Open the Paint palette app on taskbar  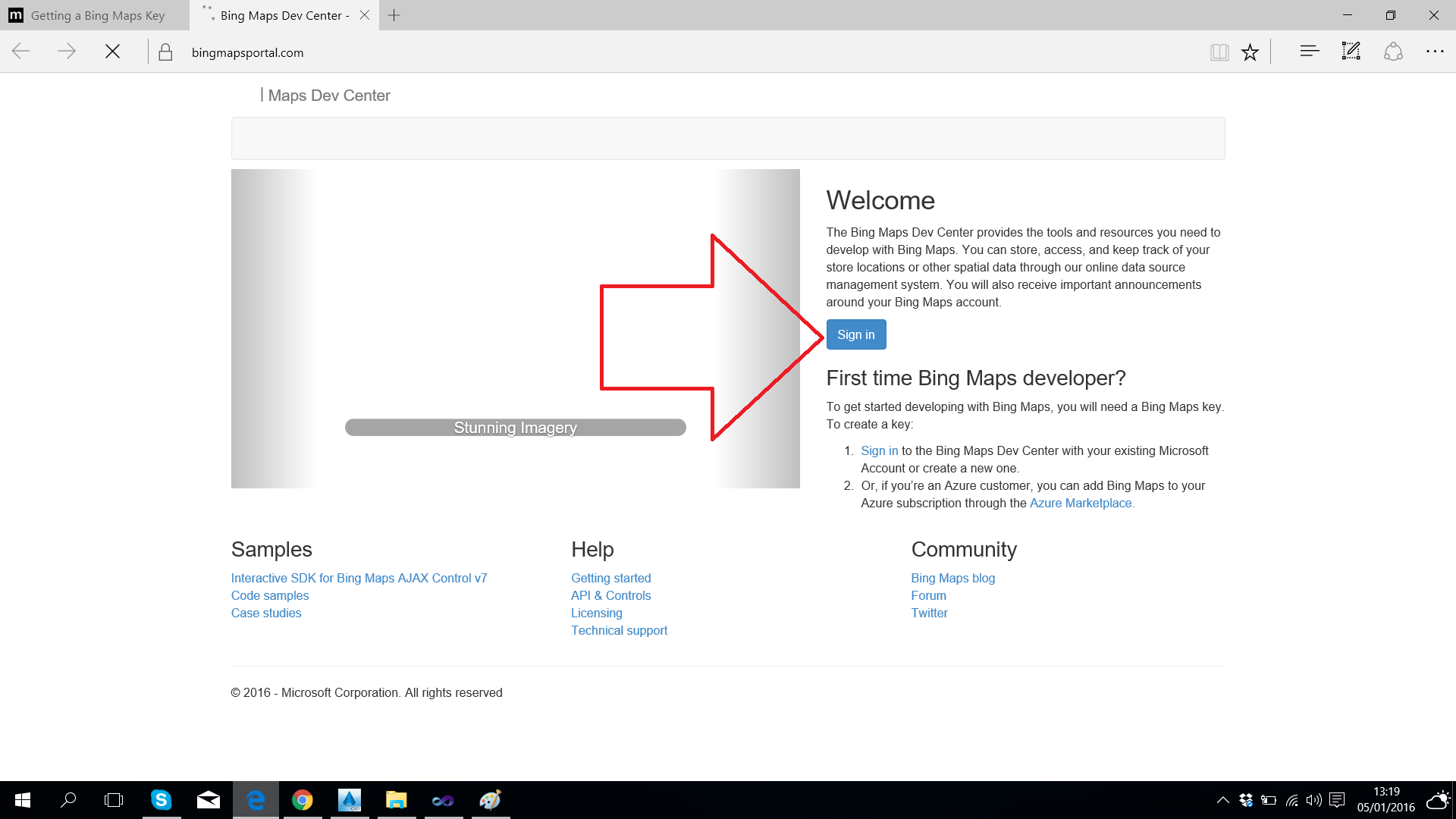(491, 800)
